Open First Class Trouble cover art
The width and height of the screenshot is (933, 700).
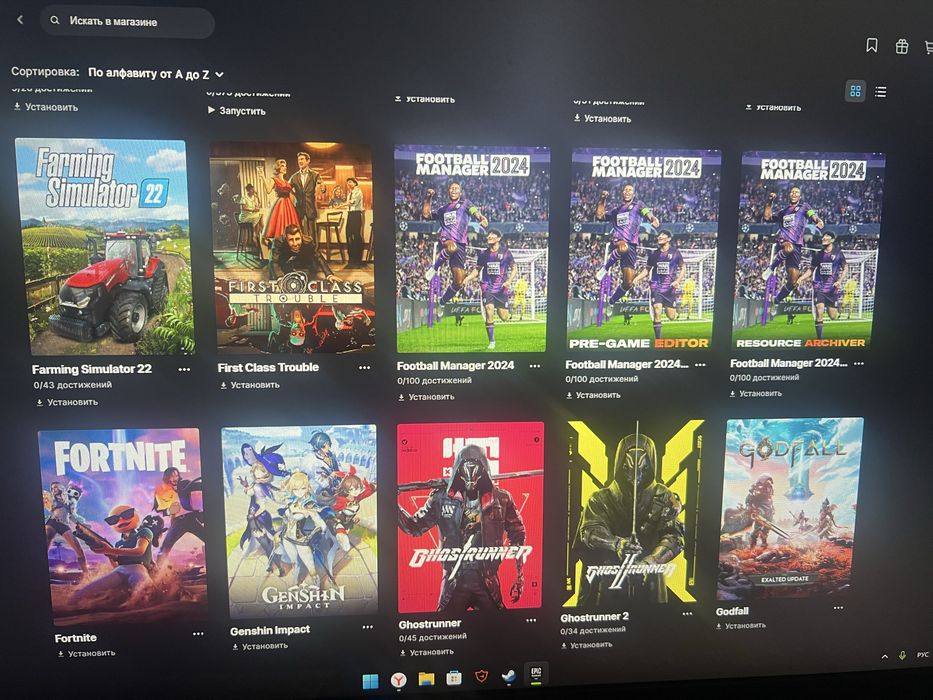[293, 246]
